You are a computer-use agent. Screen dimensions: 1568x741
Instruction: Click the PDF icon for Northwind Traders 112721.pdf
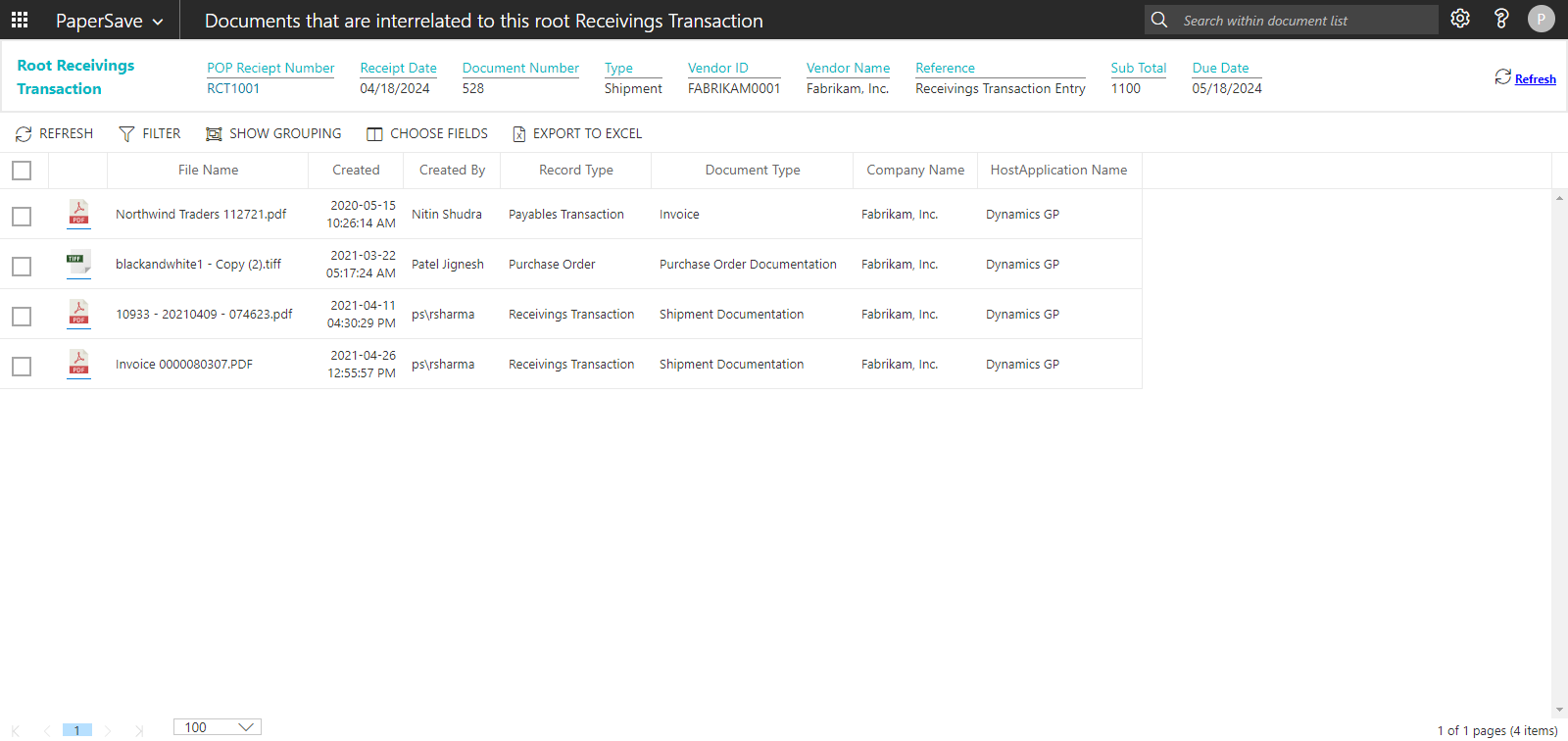[x=78, y=214]
